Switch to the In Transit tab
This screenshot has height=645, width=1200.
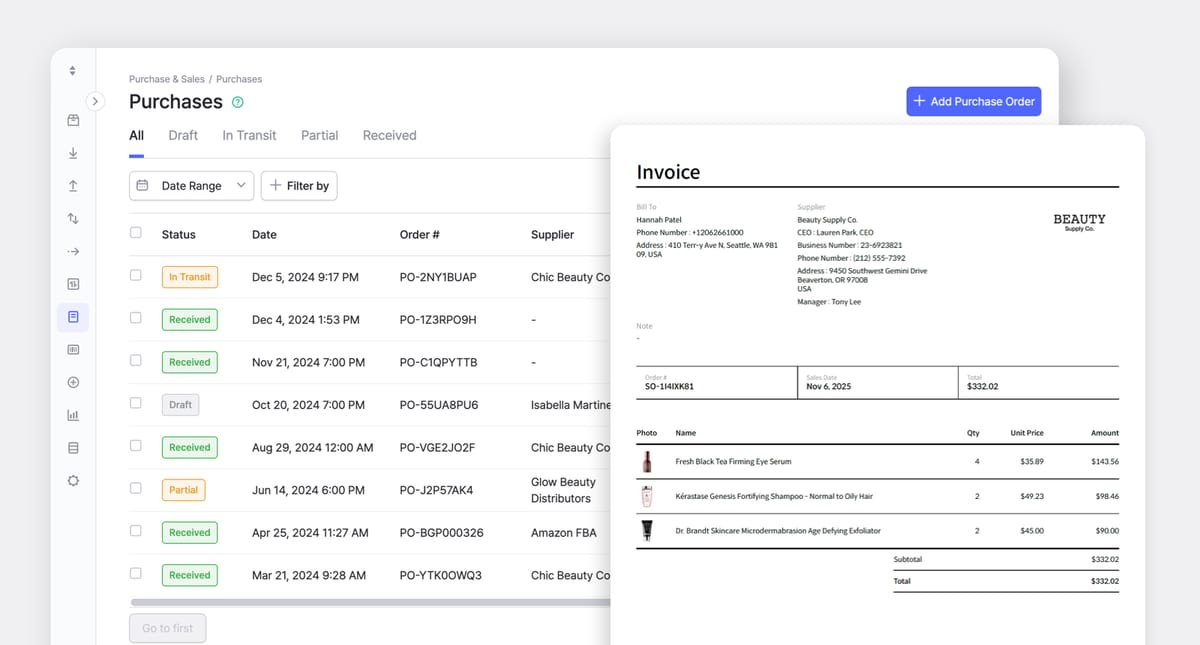(x=249, y=135)
